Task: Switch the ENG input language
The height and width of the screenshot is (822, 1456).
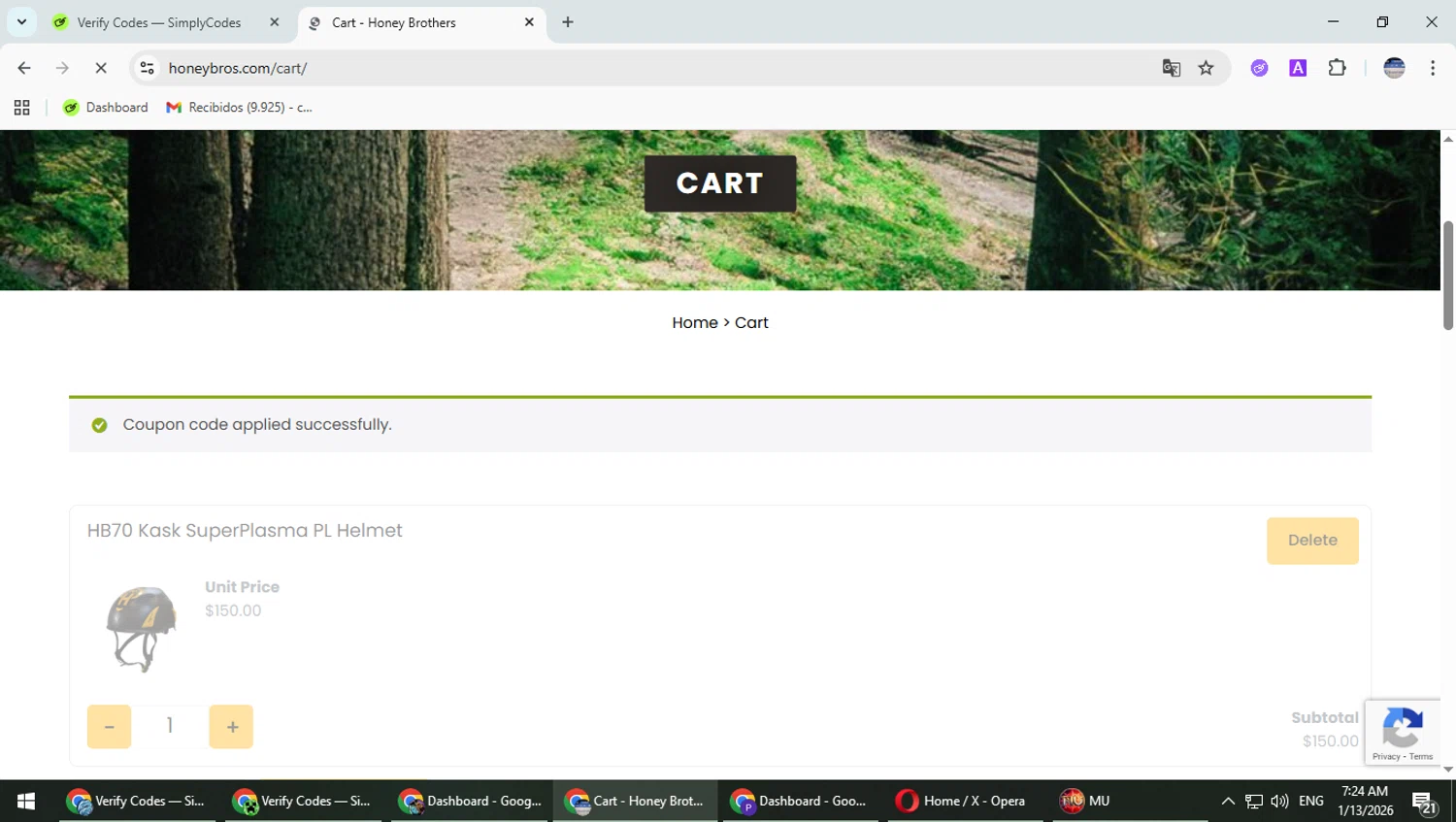Action: (1311, 801)
